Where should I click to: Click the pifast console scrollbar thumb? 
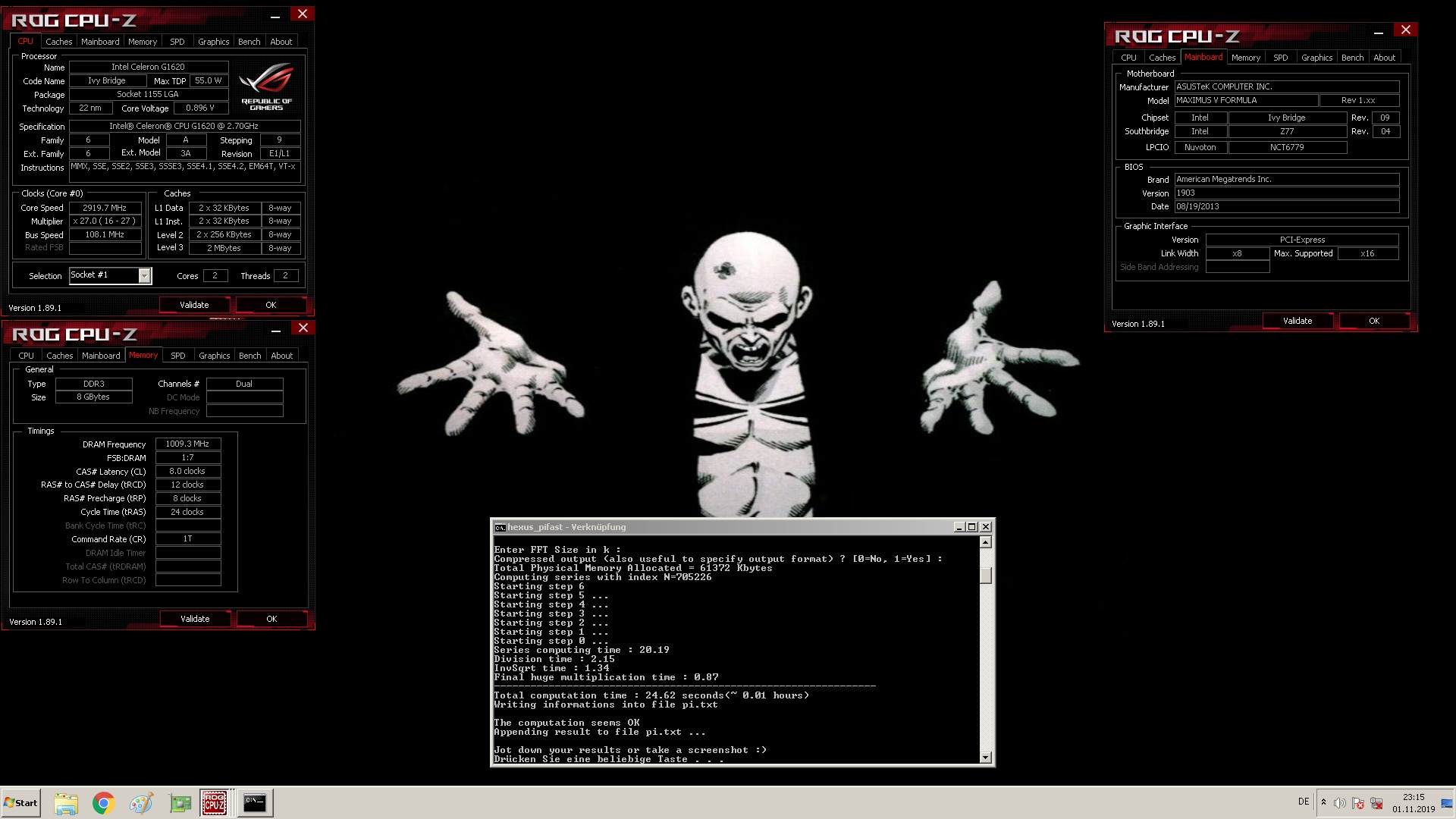(985, 576)
